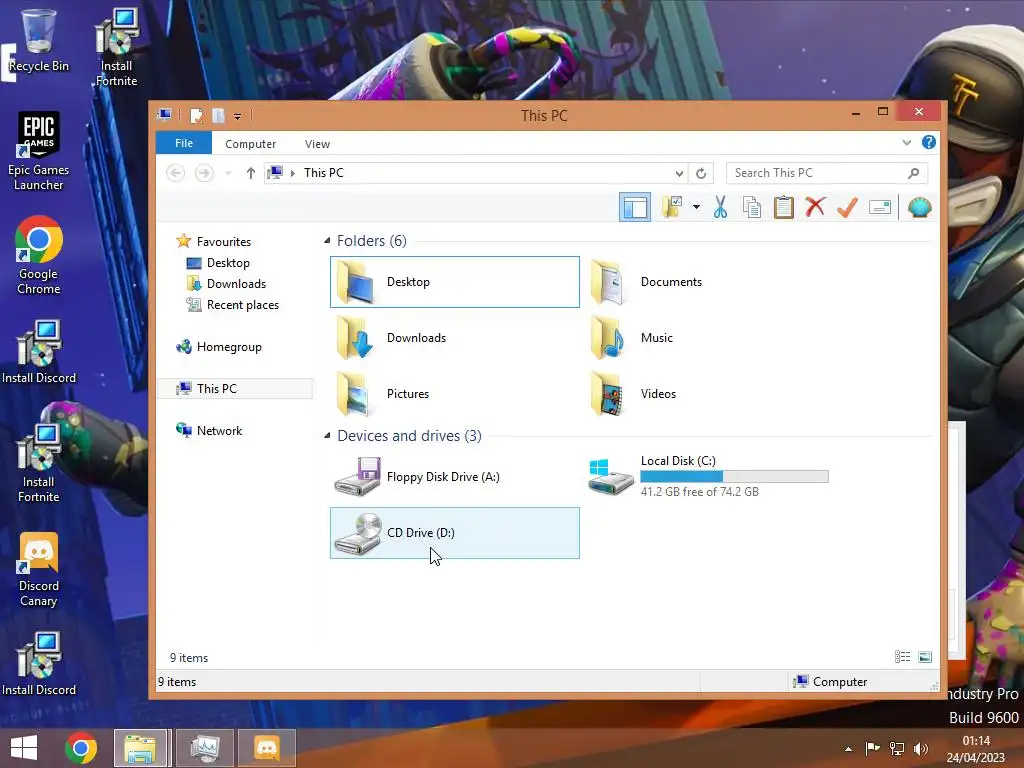Click the Refresh button in address bar
Screen dimensions: 1024x768
pos(701,173)
